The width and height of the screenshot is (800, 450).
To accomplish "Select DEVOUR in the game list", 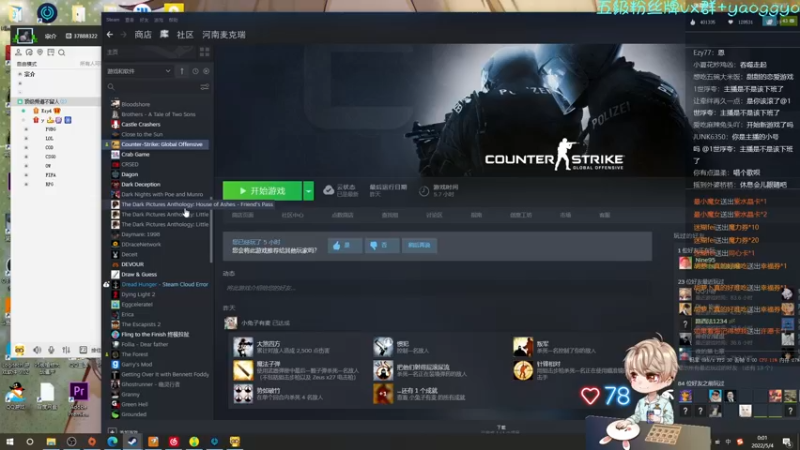I will point(132,264).
